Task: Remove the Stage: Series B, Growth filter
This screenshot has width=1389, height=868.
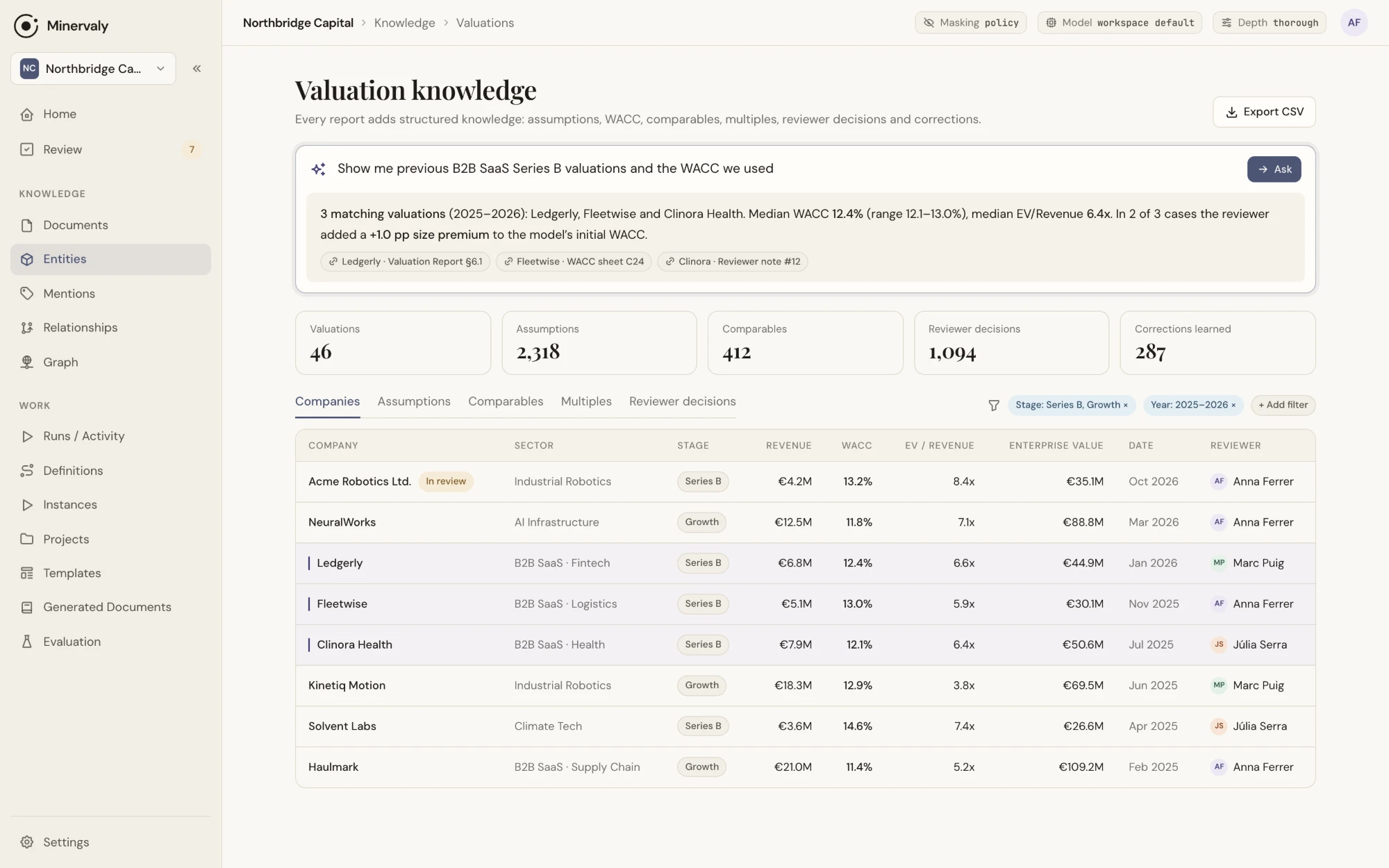Action: click(1126, 406)
